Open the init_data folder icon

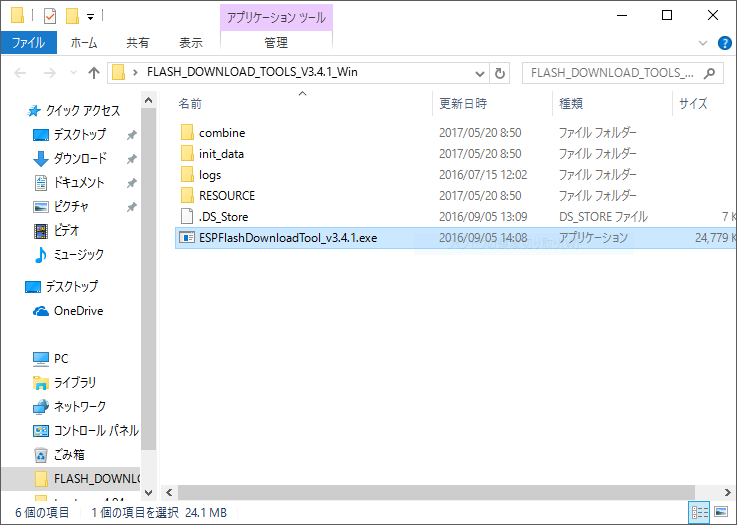pyautogui.click(x=187, y=154)
